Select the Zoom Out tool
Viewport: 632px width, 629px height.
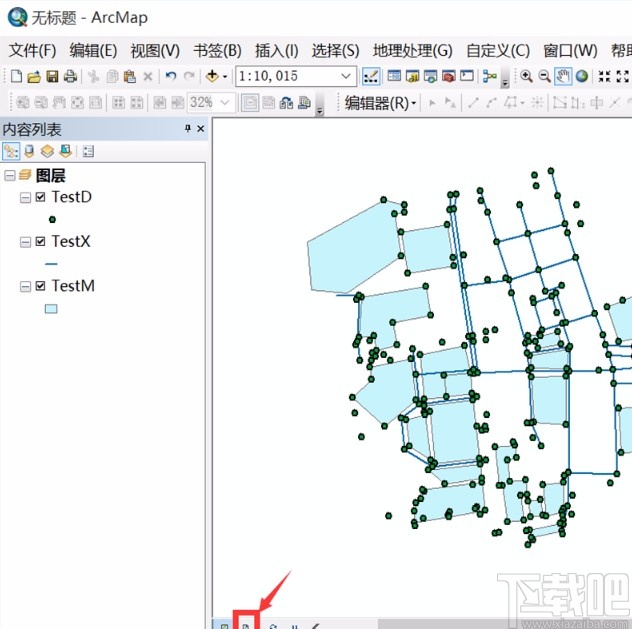point(545,76)
